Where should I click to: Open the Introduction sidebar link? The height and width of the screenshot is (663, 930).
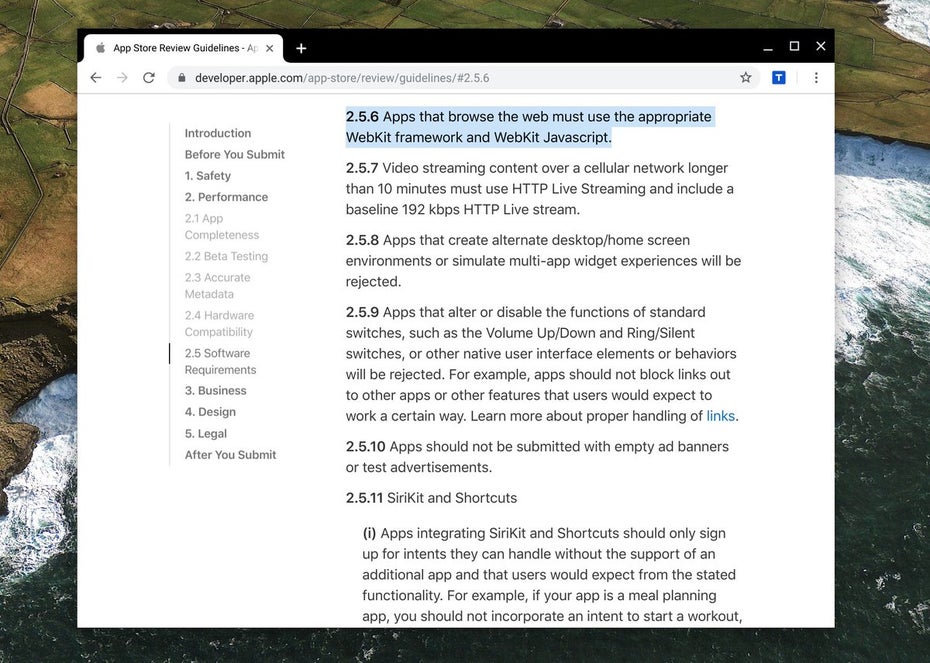point(218,133)
